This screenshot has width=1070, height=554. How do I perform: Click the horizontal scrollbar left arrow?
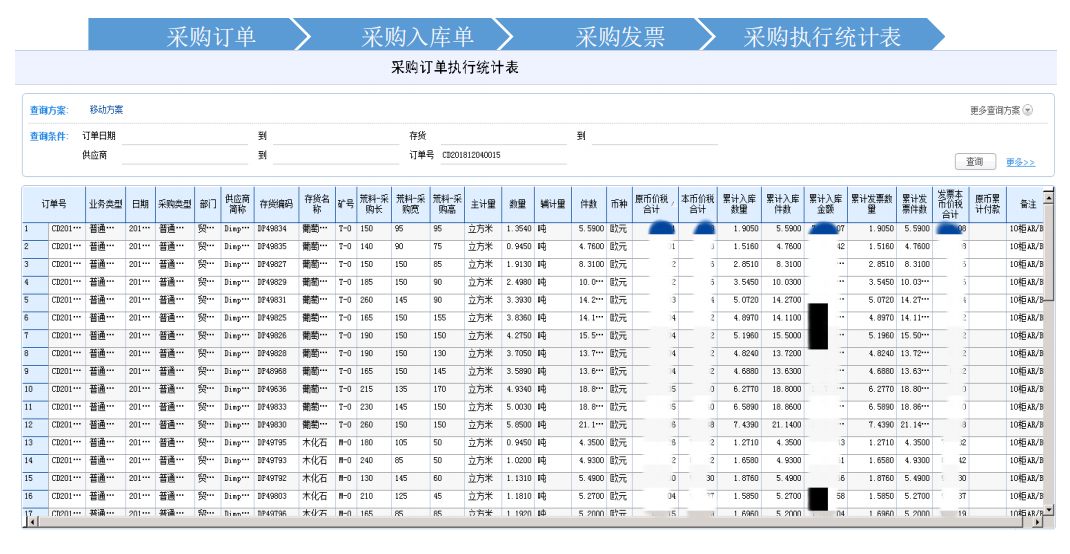pyautogui.click(x=28, y=522)
